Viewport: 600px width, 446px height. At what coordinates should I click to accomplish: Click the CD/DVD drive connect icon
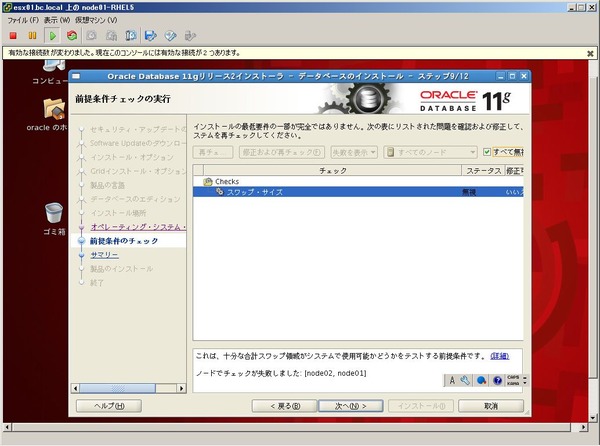171,36
